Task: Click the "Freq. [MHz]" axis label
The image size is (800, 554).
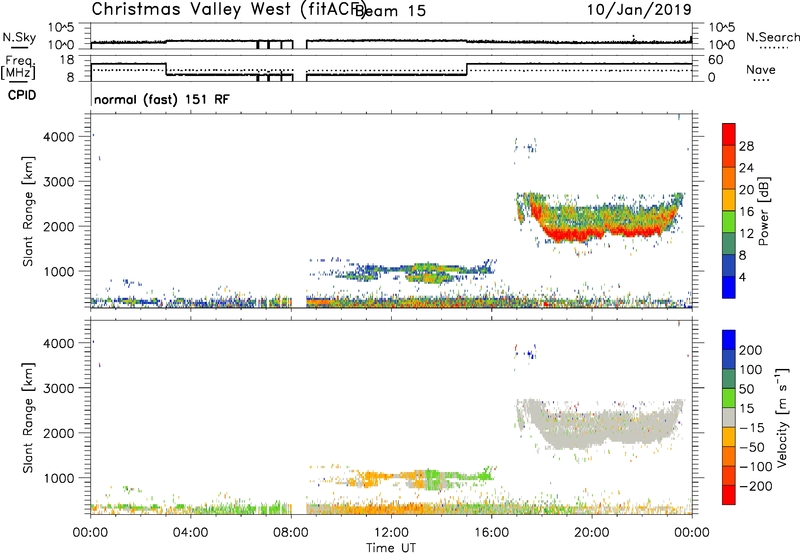Action: 18,68
